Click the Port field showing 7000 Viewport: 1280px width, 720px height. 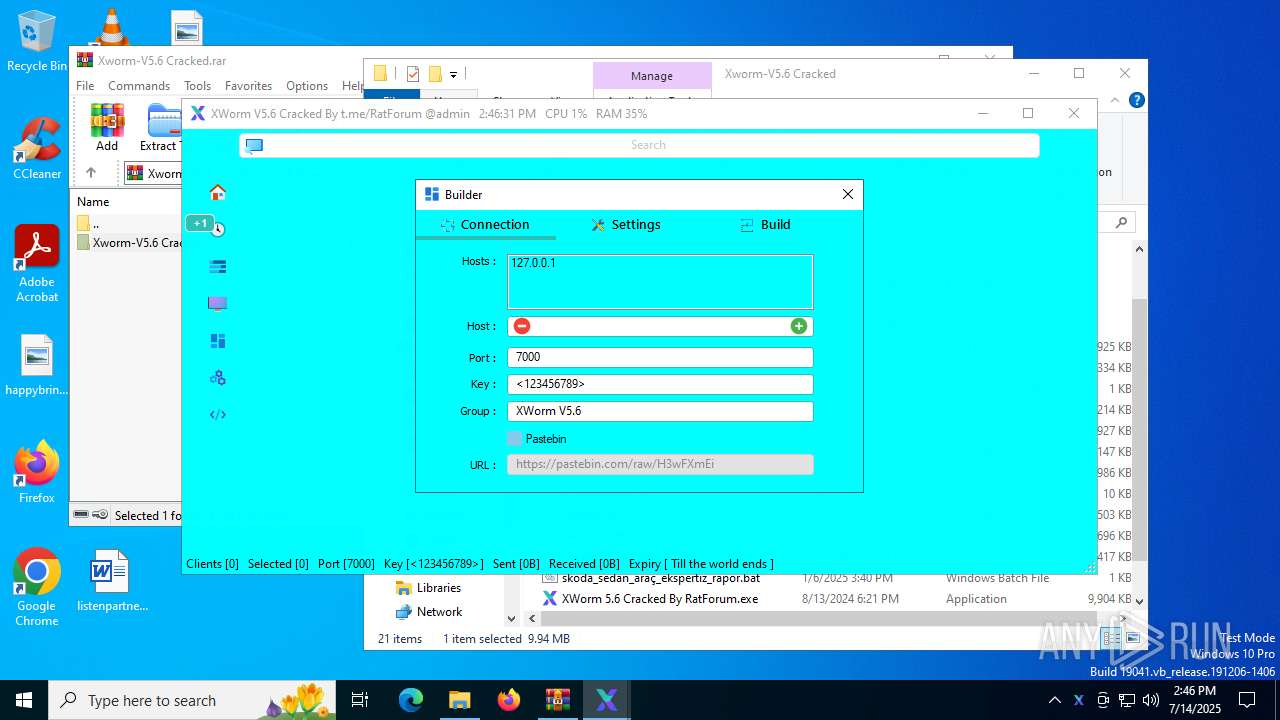660,357
